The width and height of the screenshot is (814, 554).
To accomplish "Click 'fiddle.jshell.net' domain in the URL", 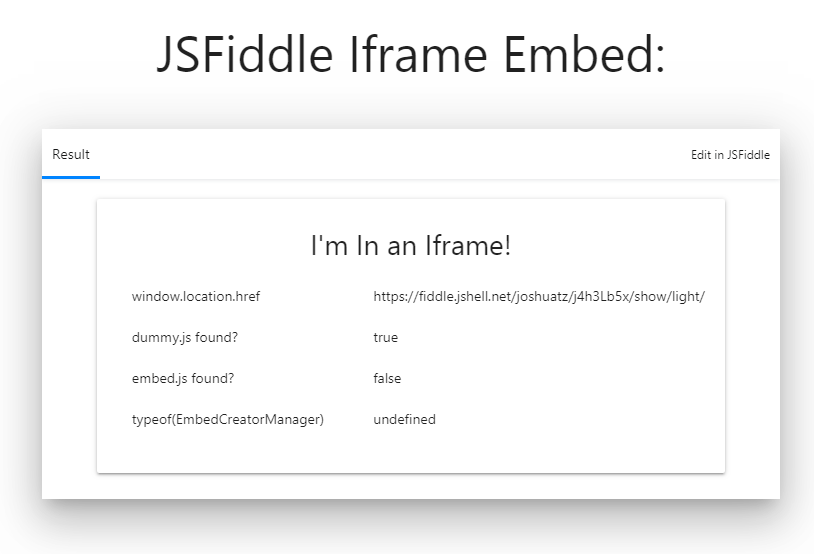I will [x=462, y=297].
